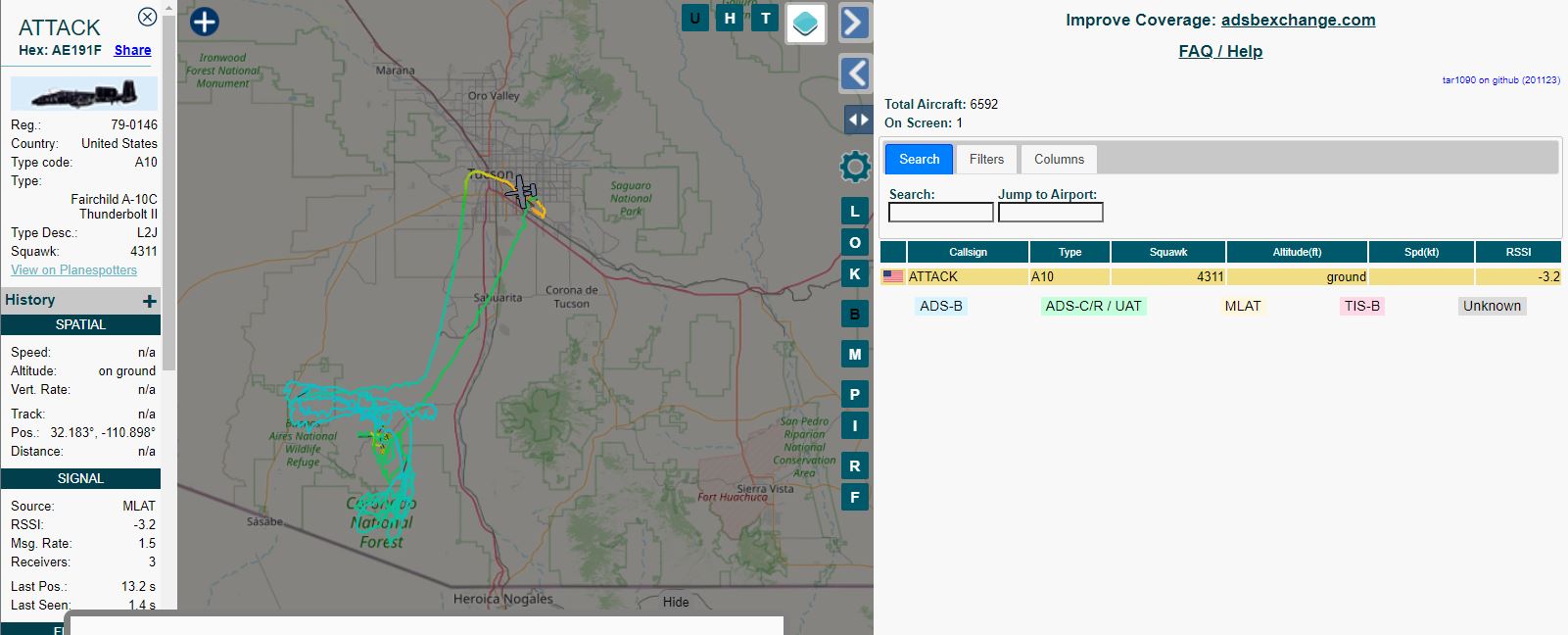Click the R map option button
This screenshot has height=635, width=1568.
point(855,465)
